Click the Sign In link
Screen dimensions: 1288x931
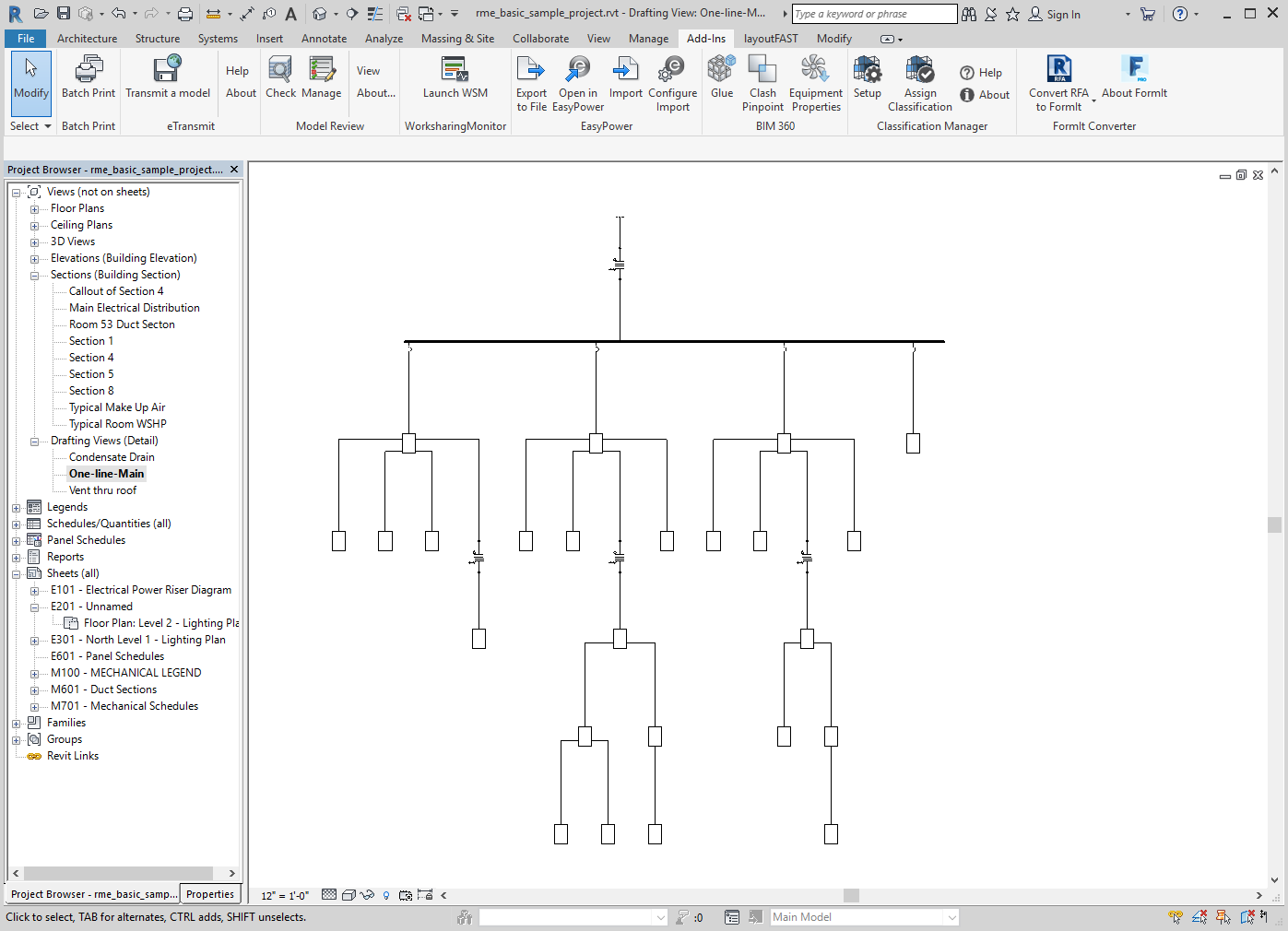tap(1062, 15)
